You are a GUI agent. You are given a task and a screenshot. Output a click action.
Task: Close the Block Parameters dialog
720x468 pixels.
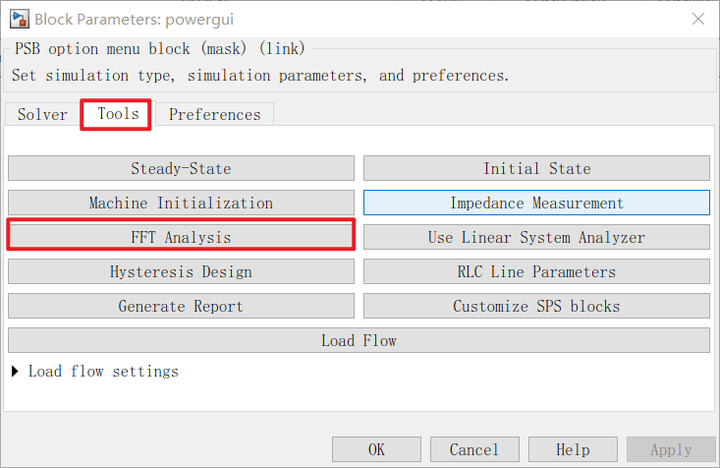697,18
